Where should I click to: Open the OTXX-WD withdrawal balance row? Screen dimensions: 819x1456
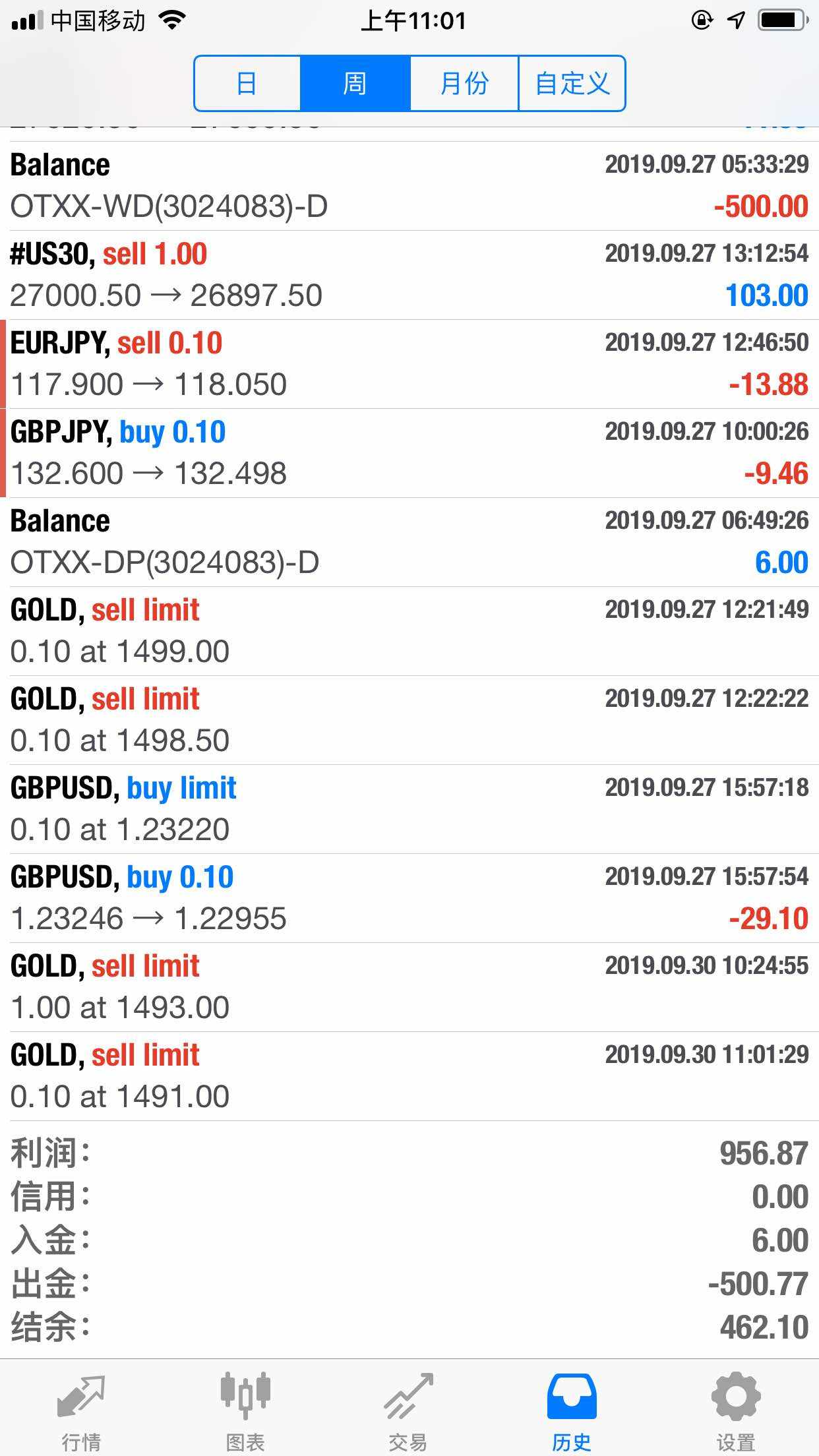(409, 186)
